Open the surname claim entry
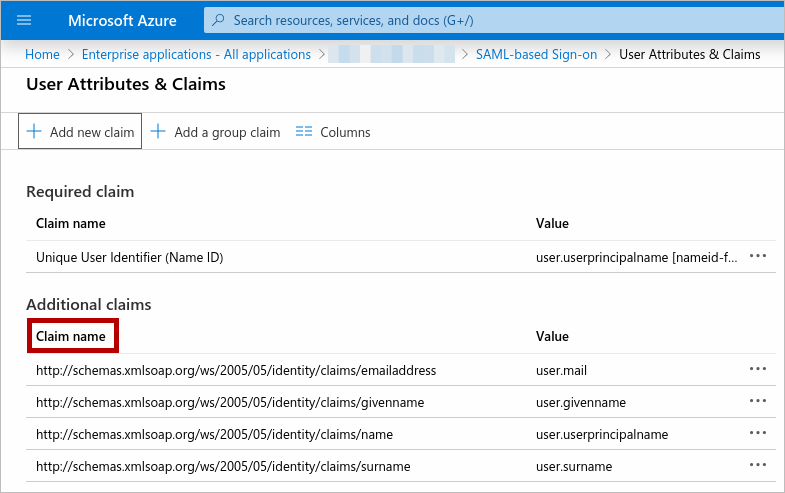This screenshot has height=493, width=785. point(223,466)
